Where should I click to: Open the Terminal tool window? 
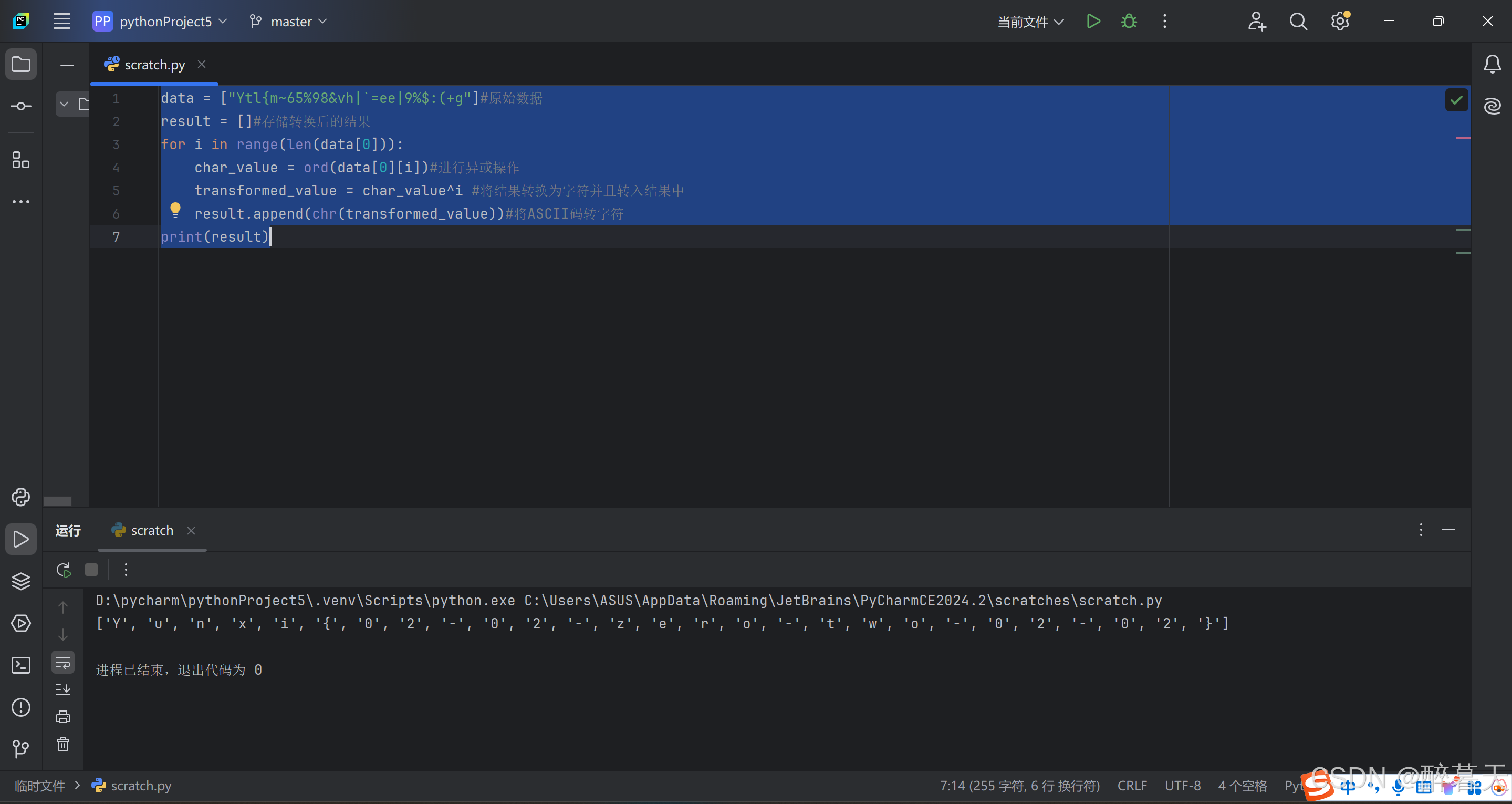coord(20,665)
